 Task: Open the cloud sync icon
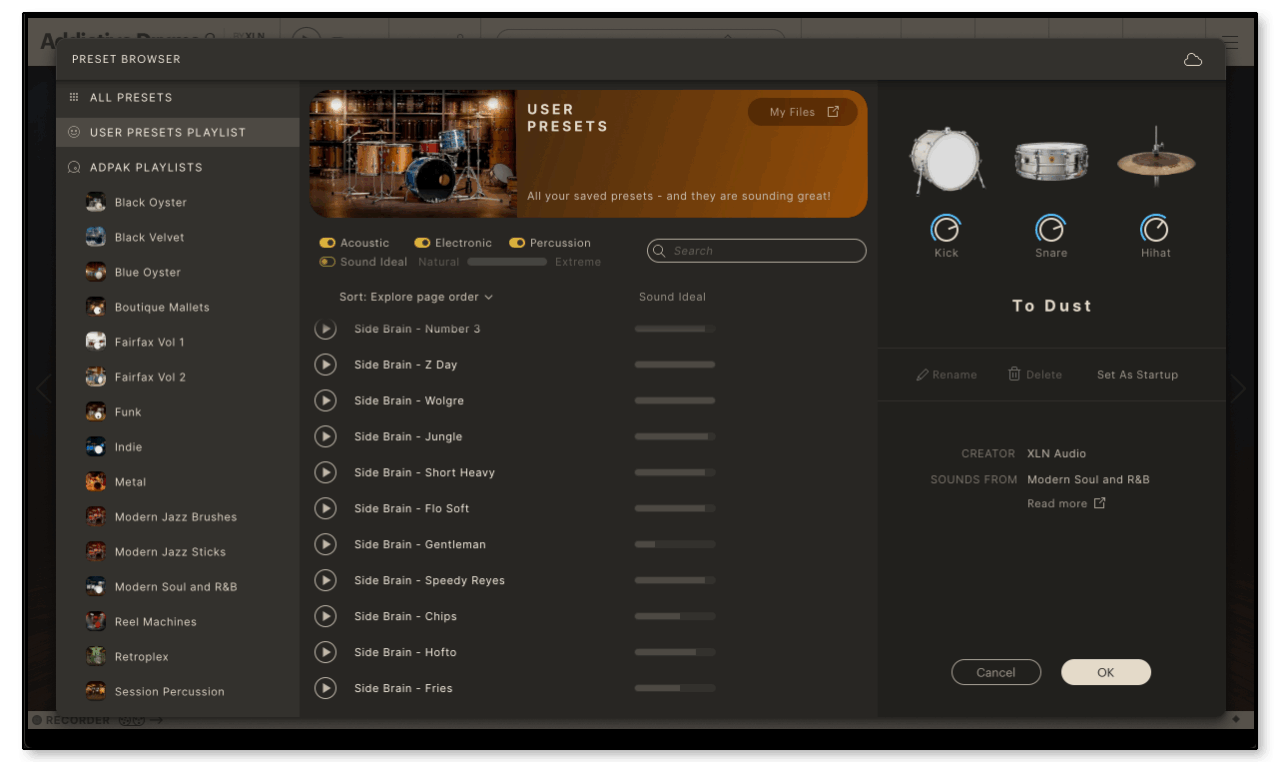click(1192, 60)
